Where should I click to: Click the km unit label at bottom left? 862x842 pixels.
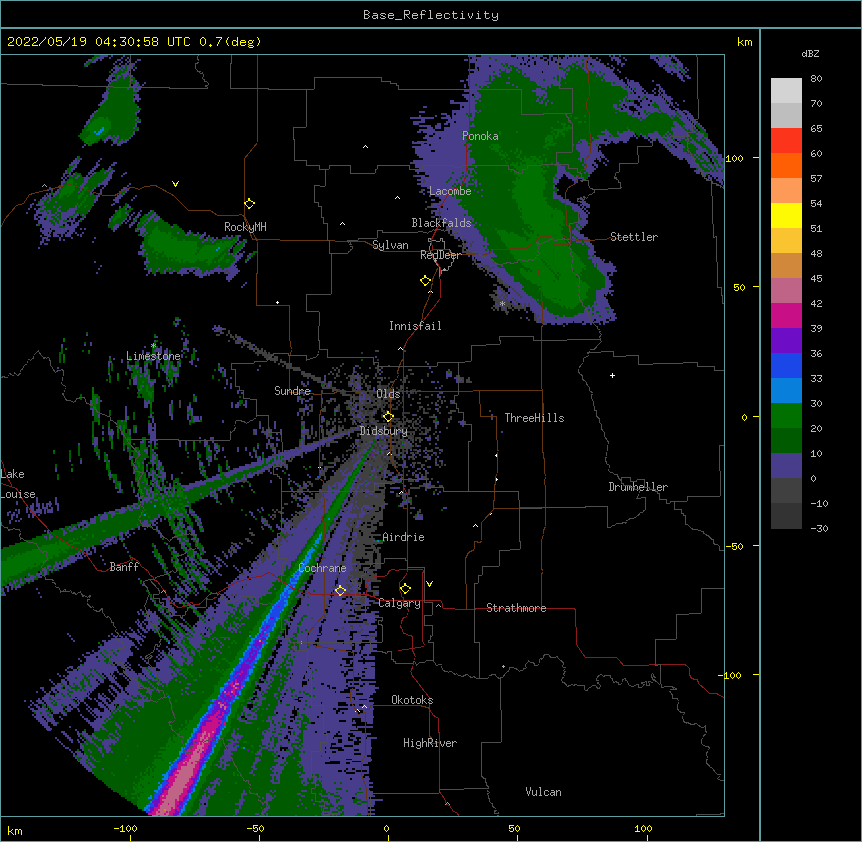(x=15, y=830)
